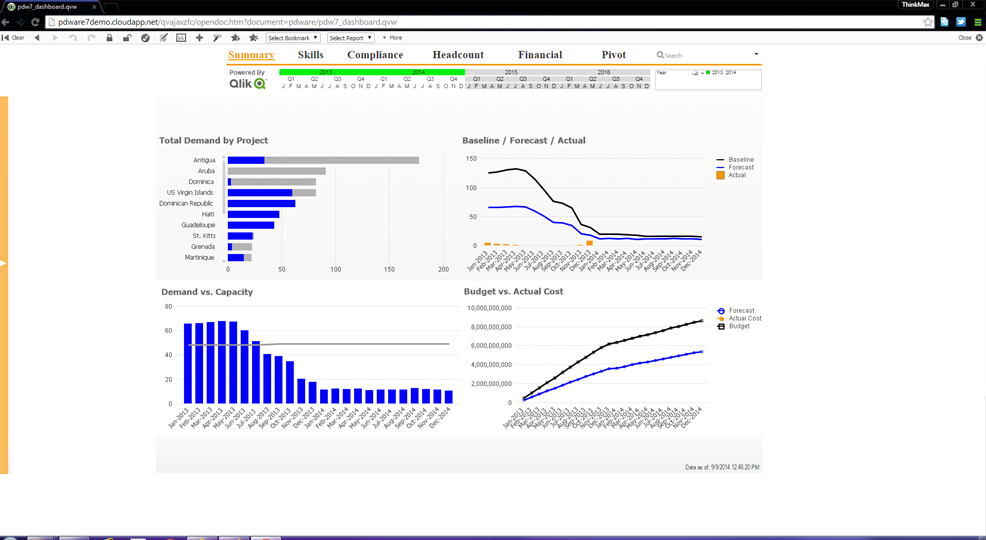Switch to the Summary tab
986x540 pixels.
pyautogui.click(x=251, y=55)
